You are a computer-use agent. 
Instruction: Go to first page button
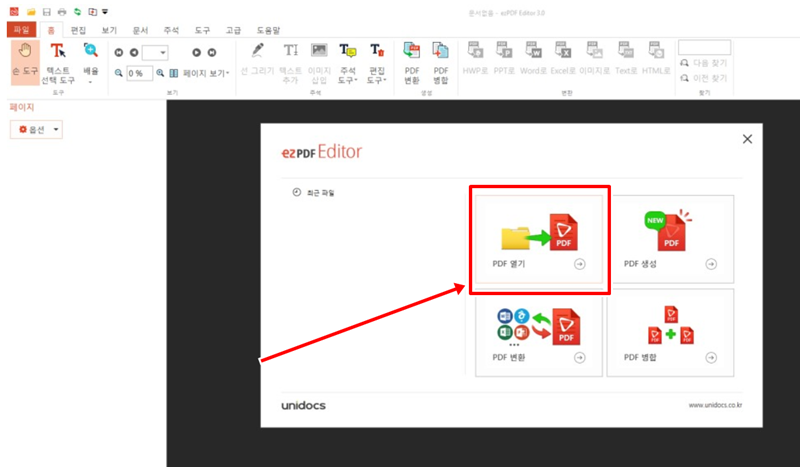coord(119,52)
